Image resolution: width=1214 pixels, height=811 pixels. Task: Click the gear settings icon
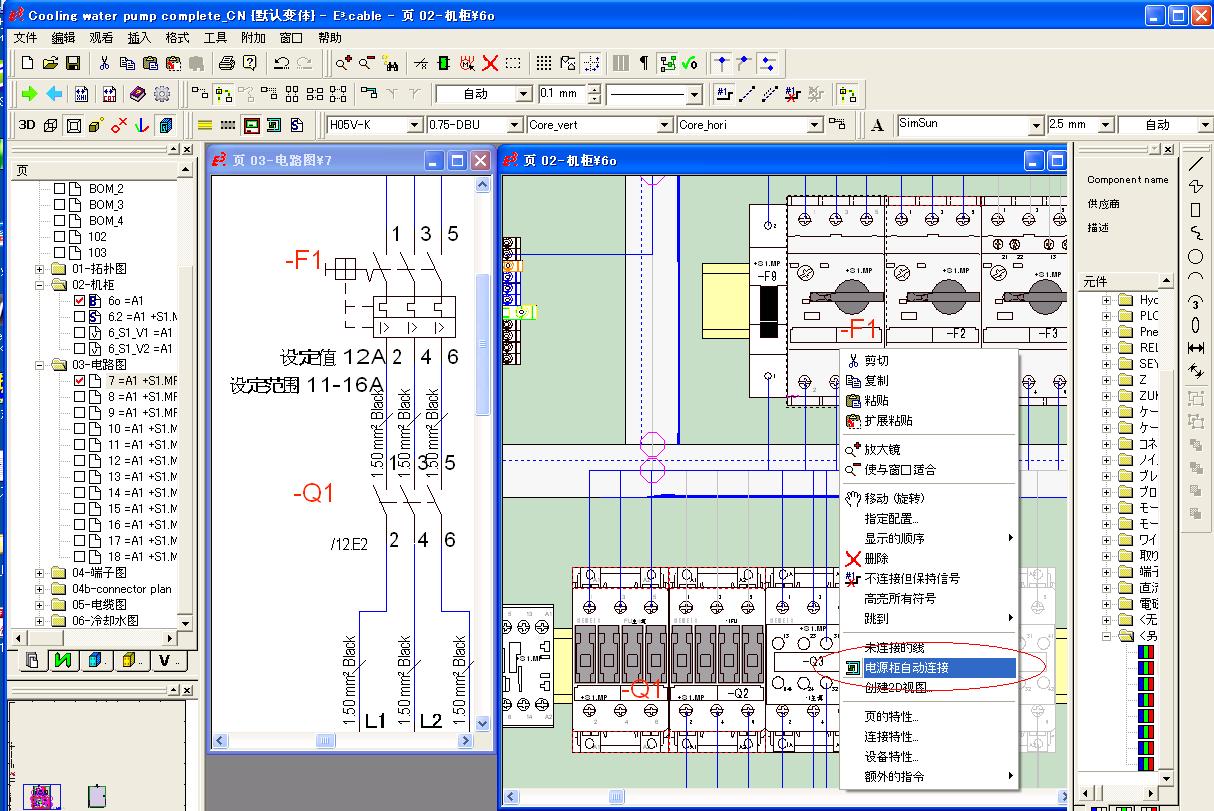[162, 94]
